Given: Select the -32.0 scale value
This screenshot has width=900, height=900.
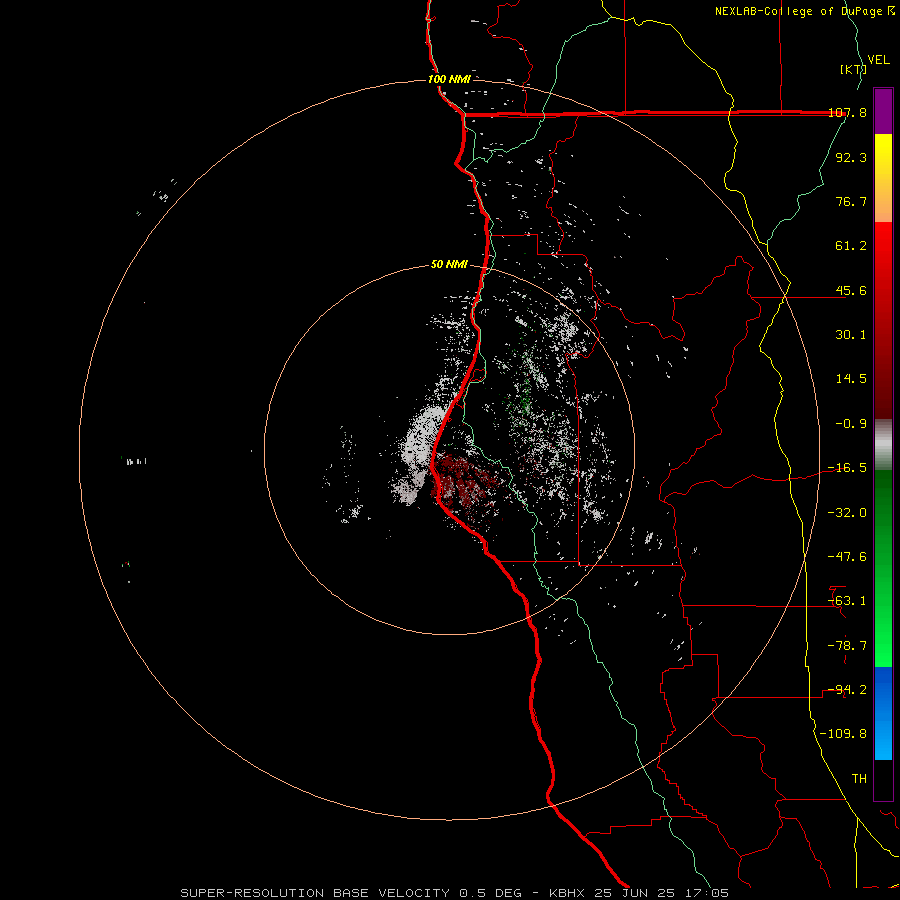Looking at the screenshot, I should (x=848, y=513).
